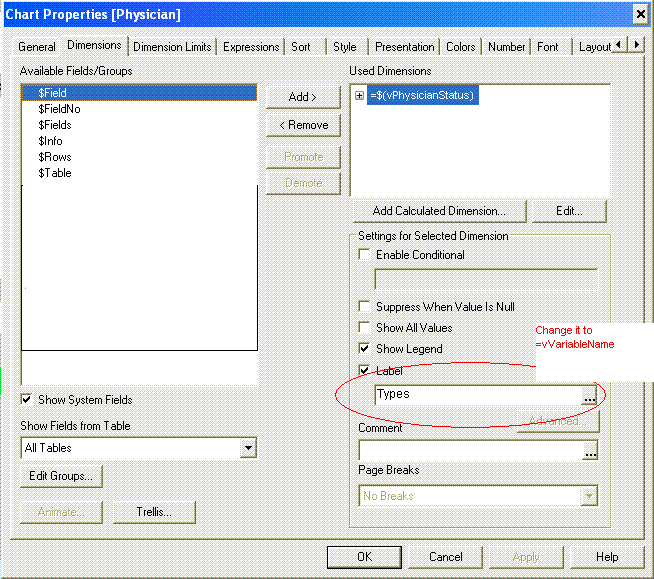Viewport: 654px width, 579px height.
Task: Select $Field in available fields
Action: 139,93
